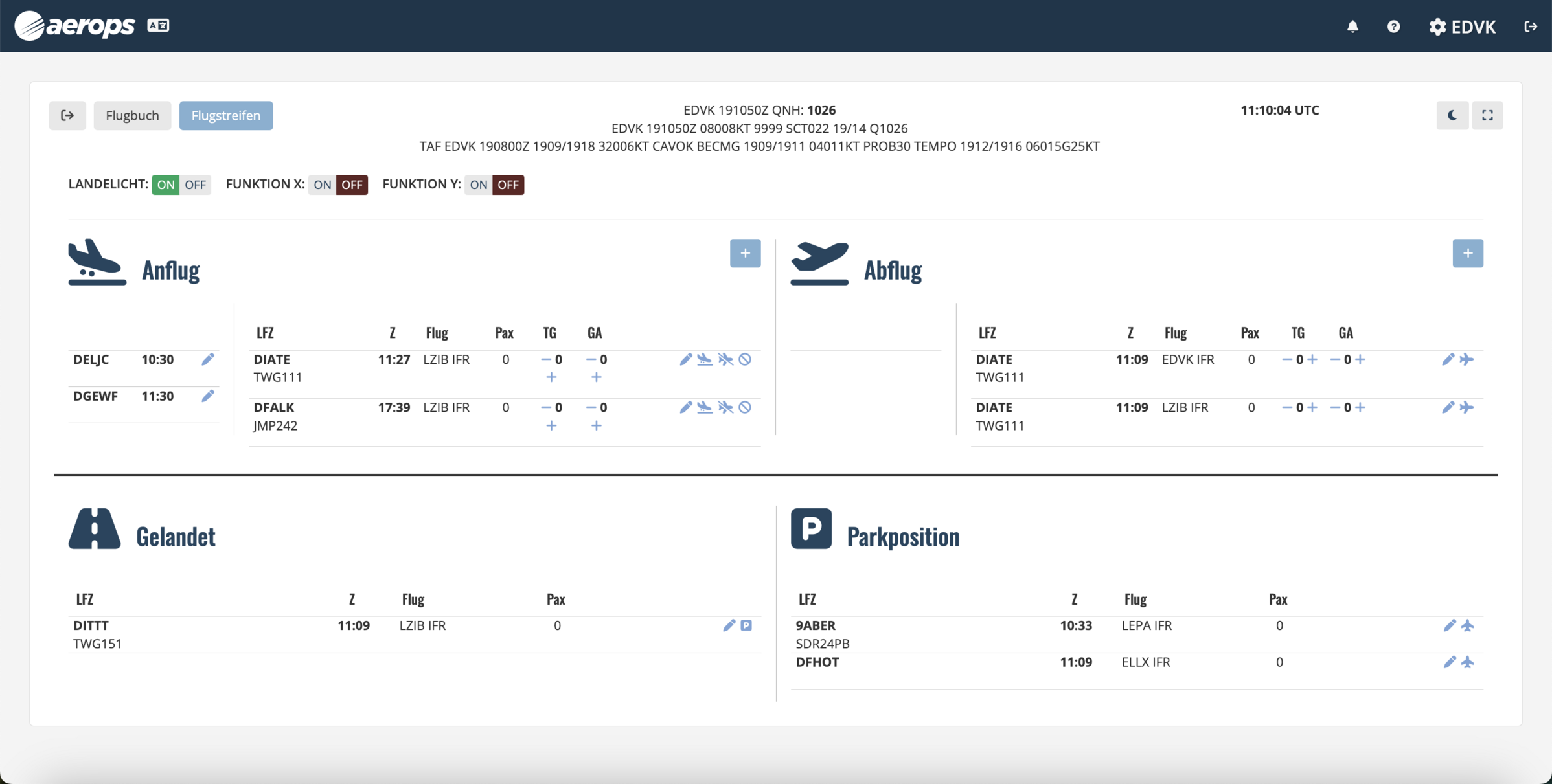Decrease GA count for DFALK JMP242
1552x784 pixels.
(x=591, y=407)
